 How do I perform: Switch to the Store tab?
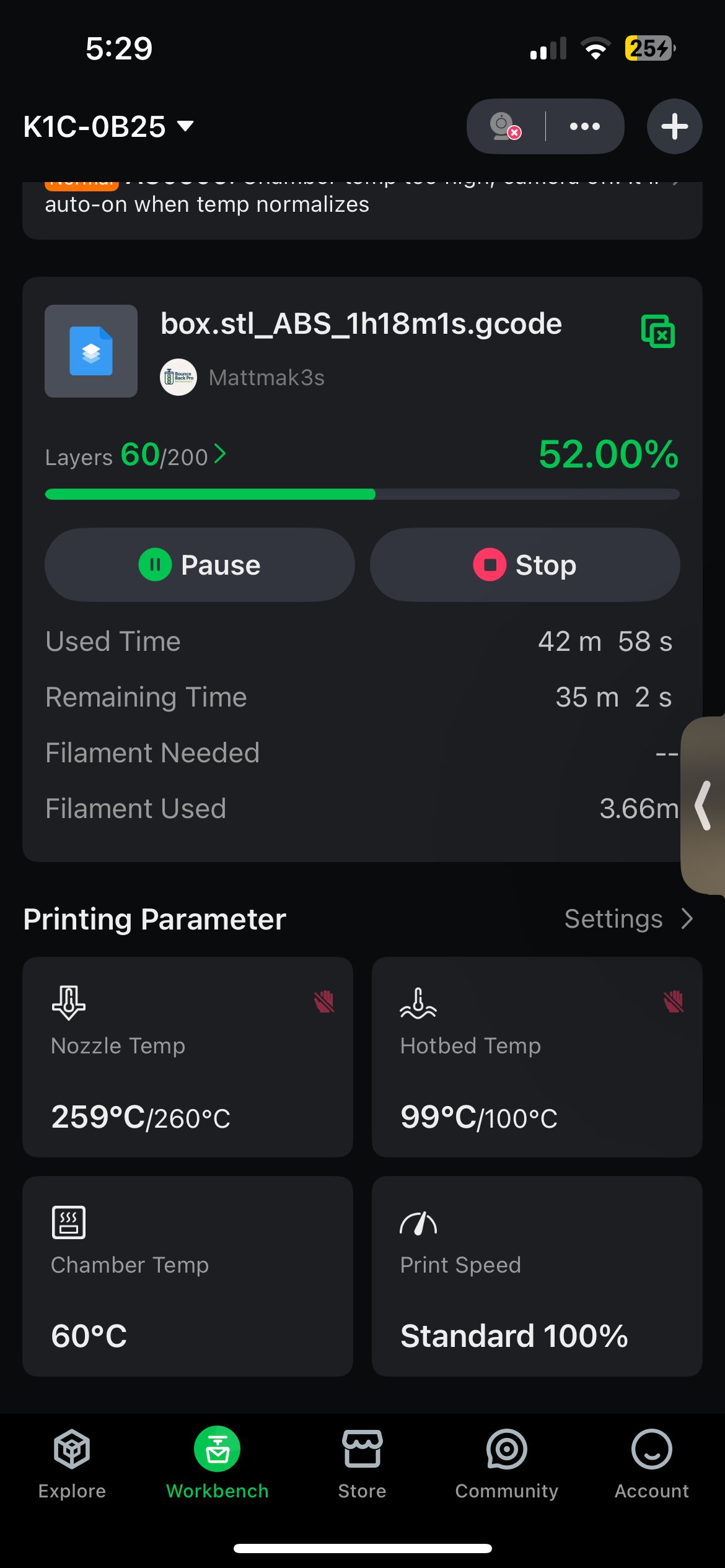coord(362,1463)
